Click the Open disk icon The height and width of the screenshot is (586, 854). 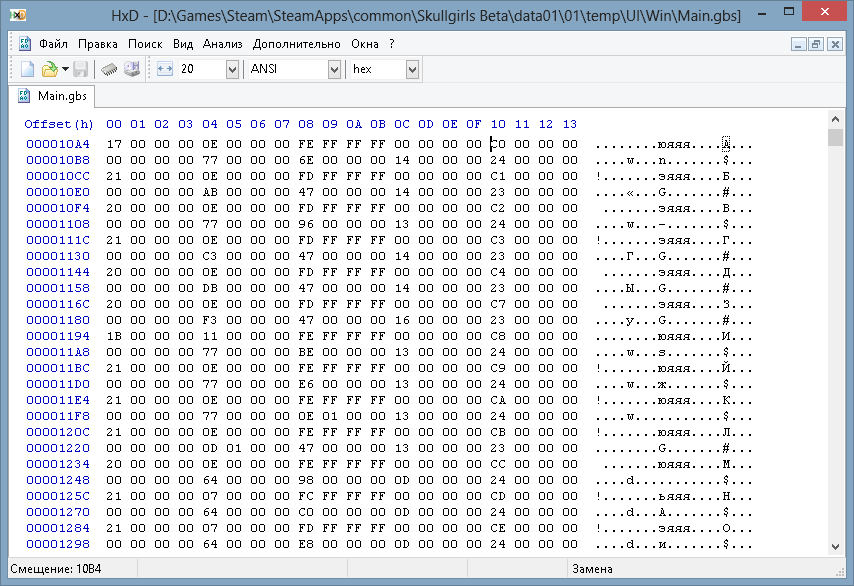[131, 69]
